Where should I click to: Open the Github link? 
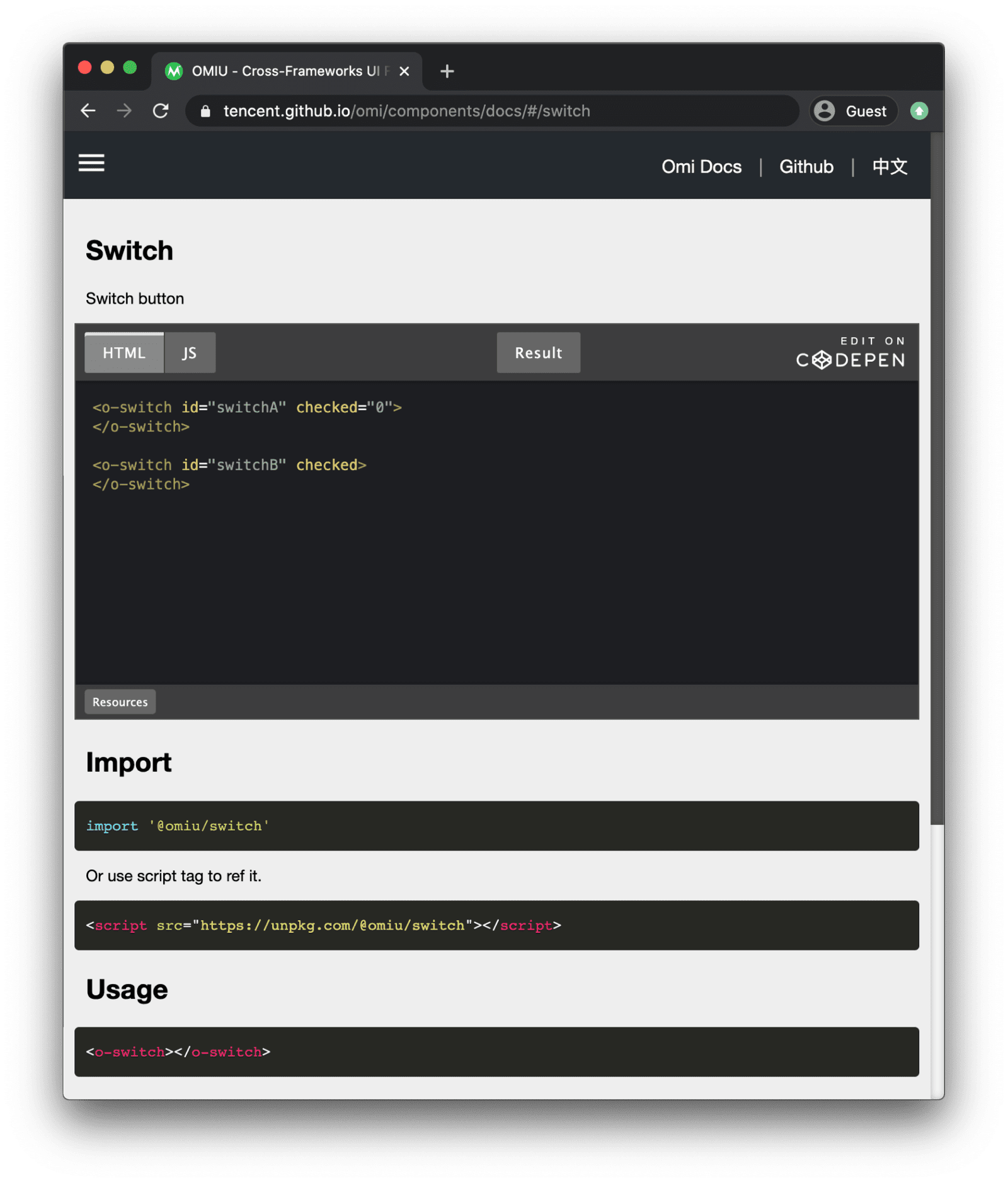point(806,166)
